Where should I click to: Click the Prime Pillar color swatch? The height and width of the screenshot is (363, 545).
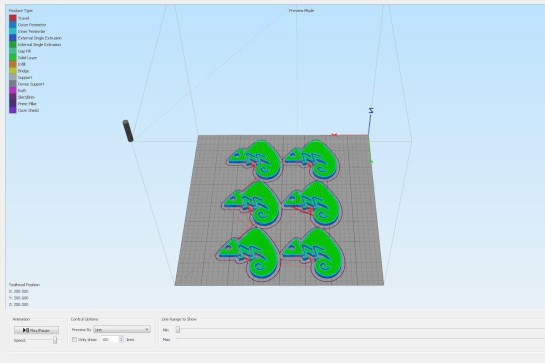click(13, 104)
